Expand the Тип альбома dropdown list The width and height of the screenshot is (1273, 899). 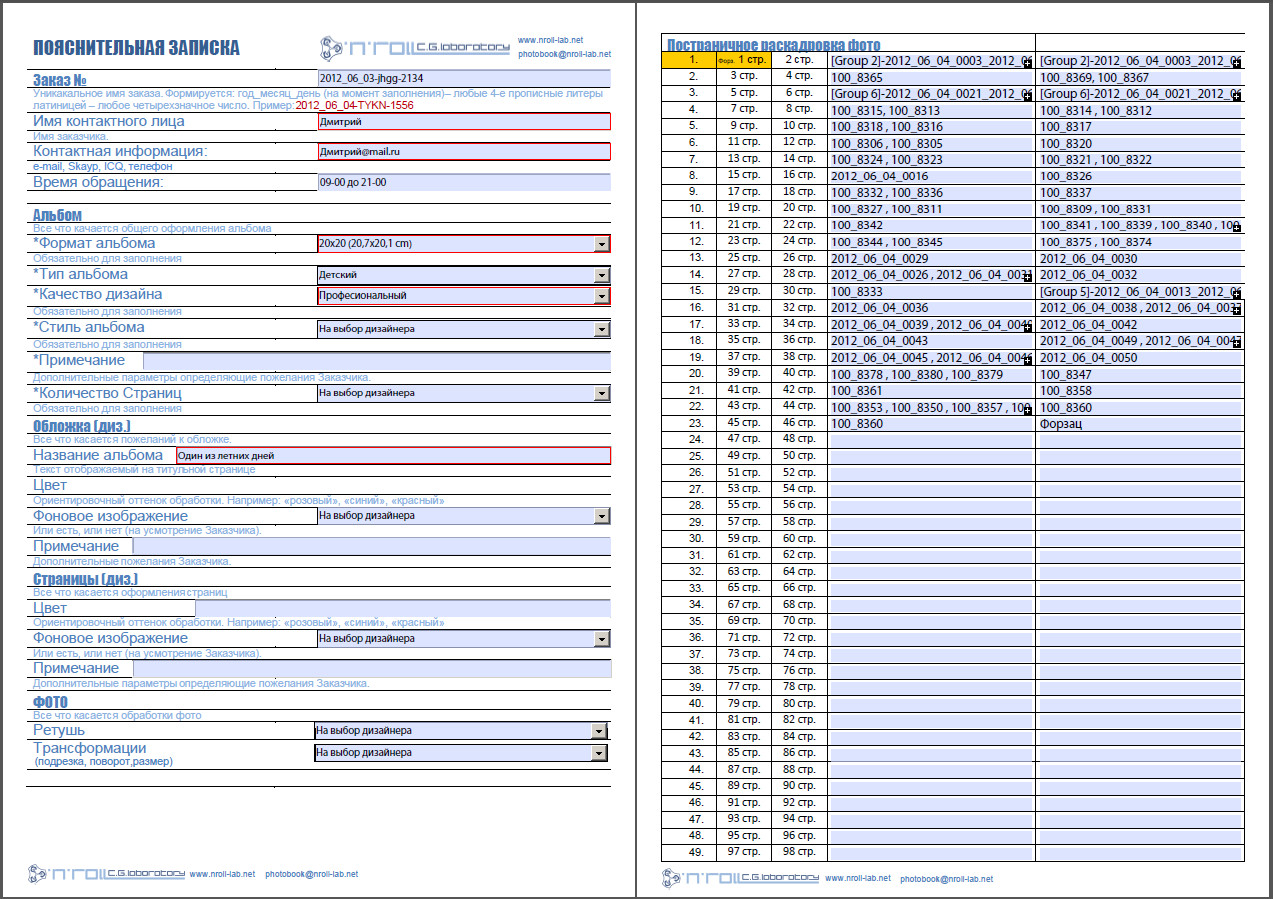pyautogui.click(x=601, y=275)
